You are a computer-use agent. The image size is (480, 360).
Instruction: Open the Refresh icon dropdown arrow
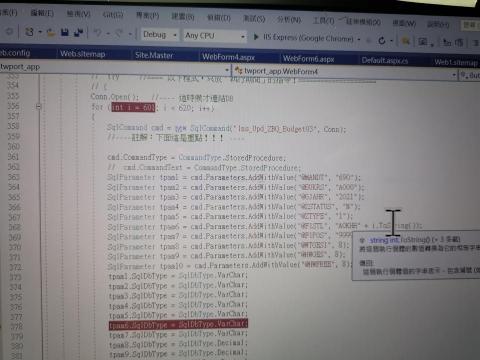click(x=392, y=41)
